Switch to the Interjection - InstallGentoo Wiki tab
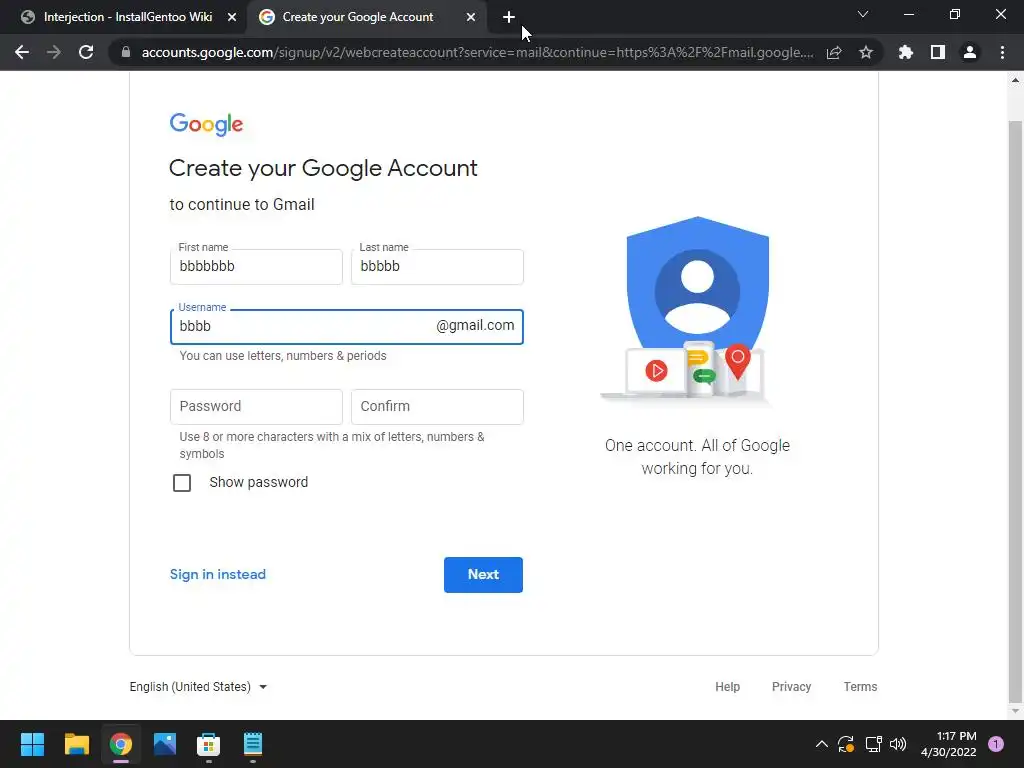Viewport: 1024px width, 768px height. pos(128,17)
